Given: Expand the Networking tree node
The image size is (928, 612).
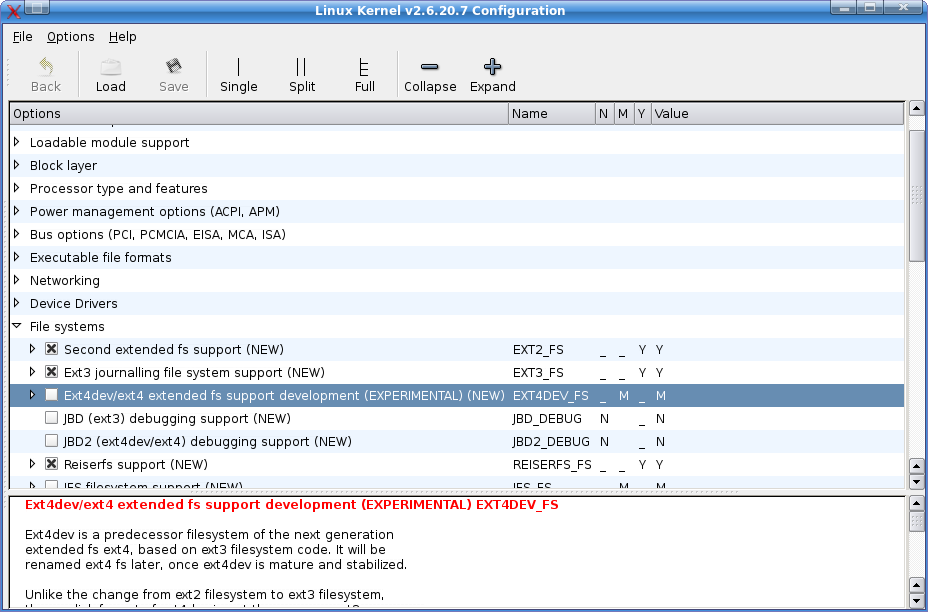Looking at the screenshot, I should pyautogui.click(x=17, y=281).
